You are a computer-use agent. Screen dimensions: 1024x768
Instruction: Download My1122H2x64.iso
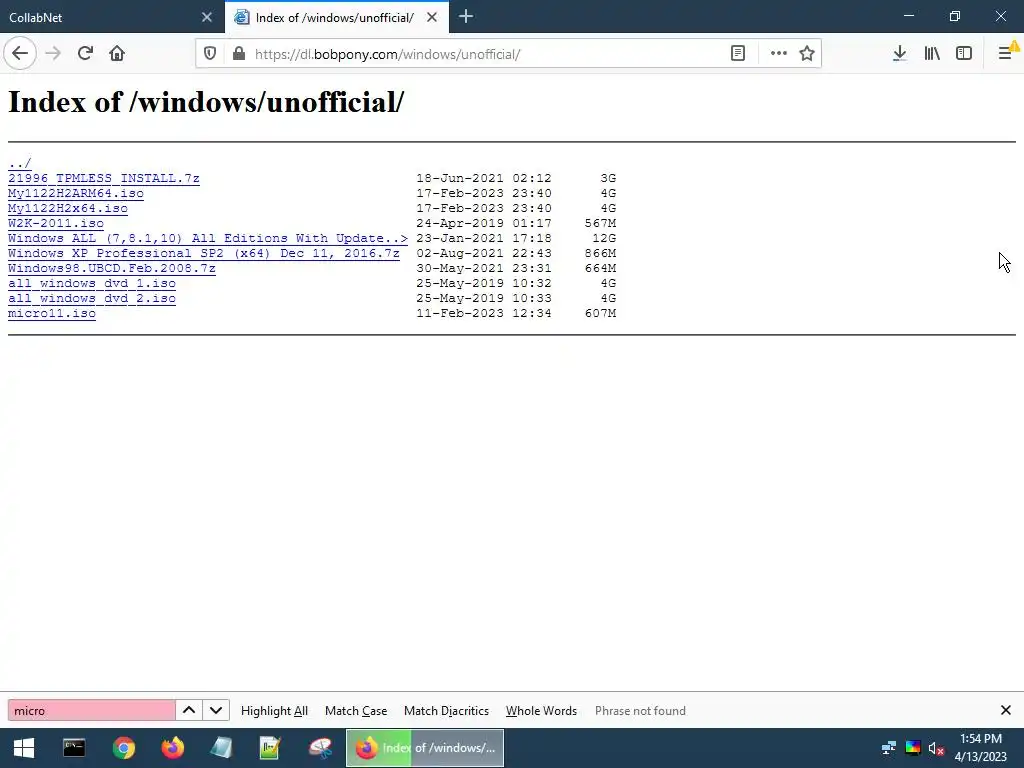(x=68, y=208)
